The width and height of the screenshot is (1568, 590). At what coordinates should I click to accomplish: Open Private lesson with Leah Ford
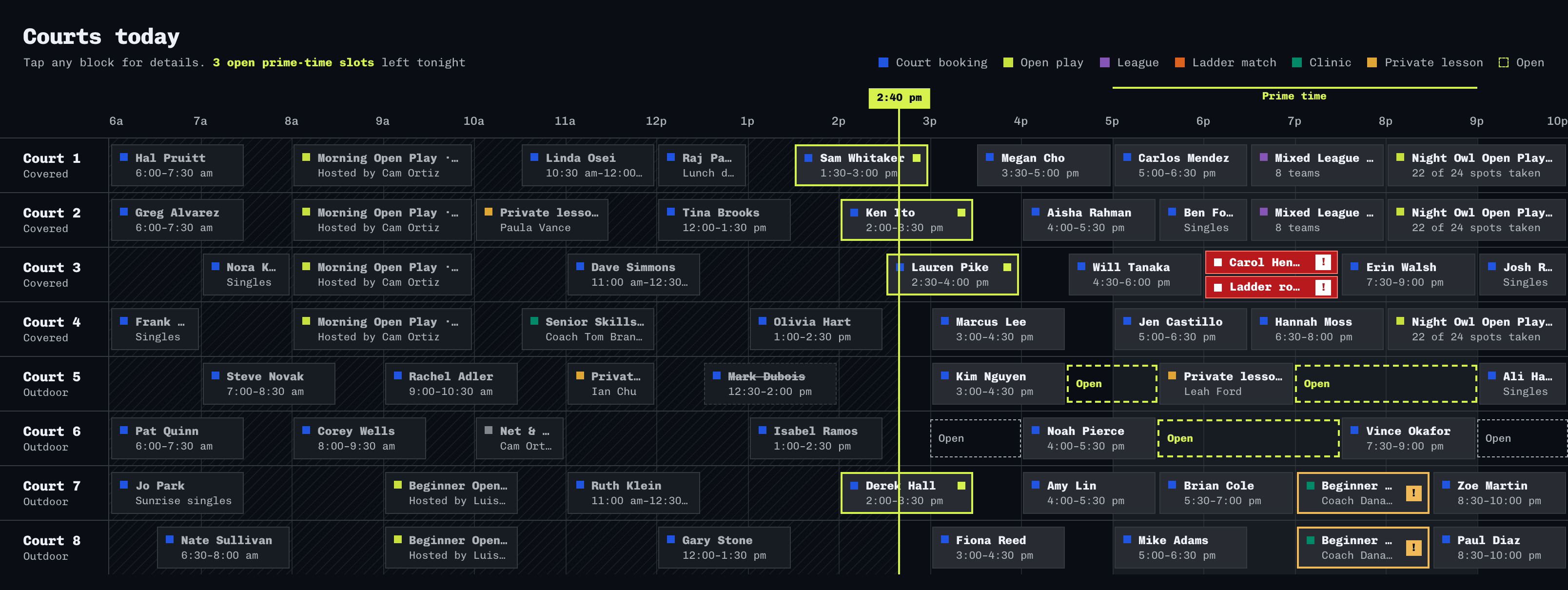click(x=1226, y=384)
